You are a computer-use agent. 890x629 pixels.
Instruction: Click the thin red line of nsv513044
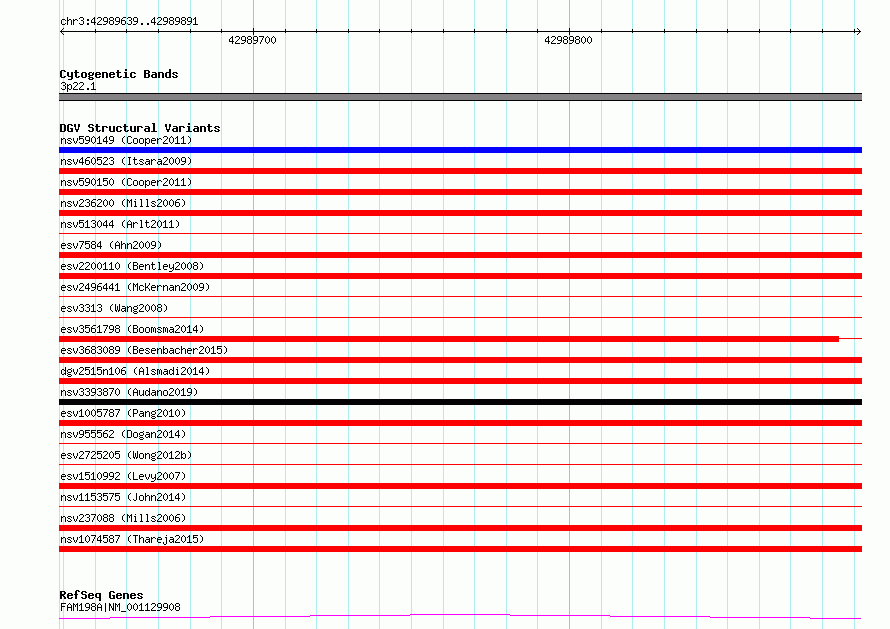tap(460, 233)
